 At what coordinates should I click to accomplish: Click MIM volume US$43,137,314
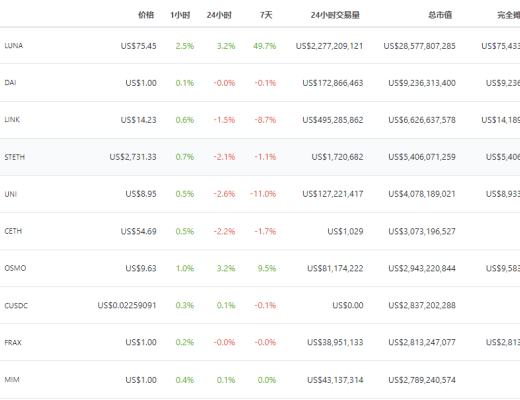coord(335,380)
